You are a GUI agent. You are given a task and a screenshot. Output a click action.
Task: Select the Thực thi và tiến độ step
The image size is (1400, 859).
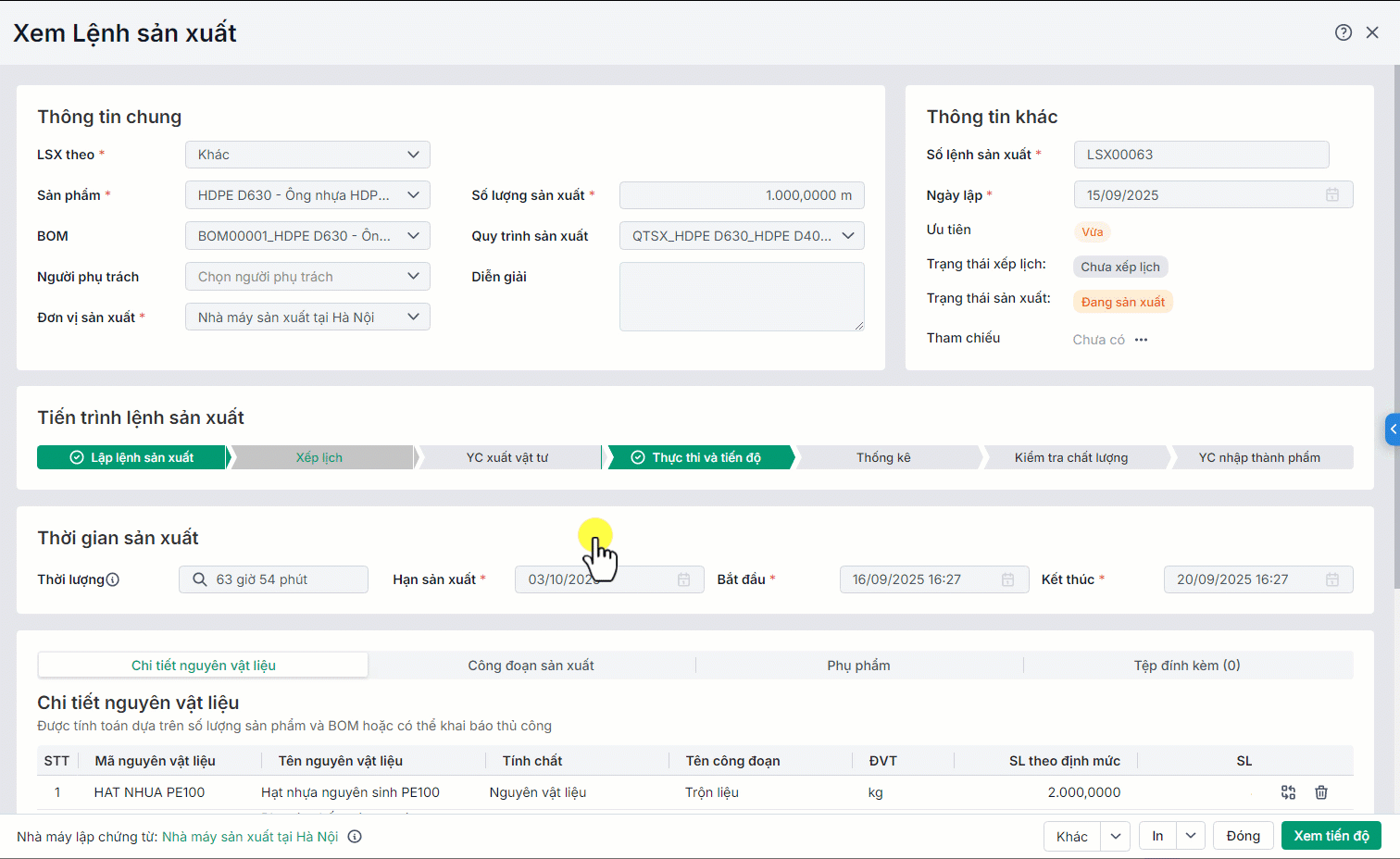click(699, 457)
